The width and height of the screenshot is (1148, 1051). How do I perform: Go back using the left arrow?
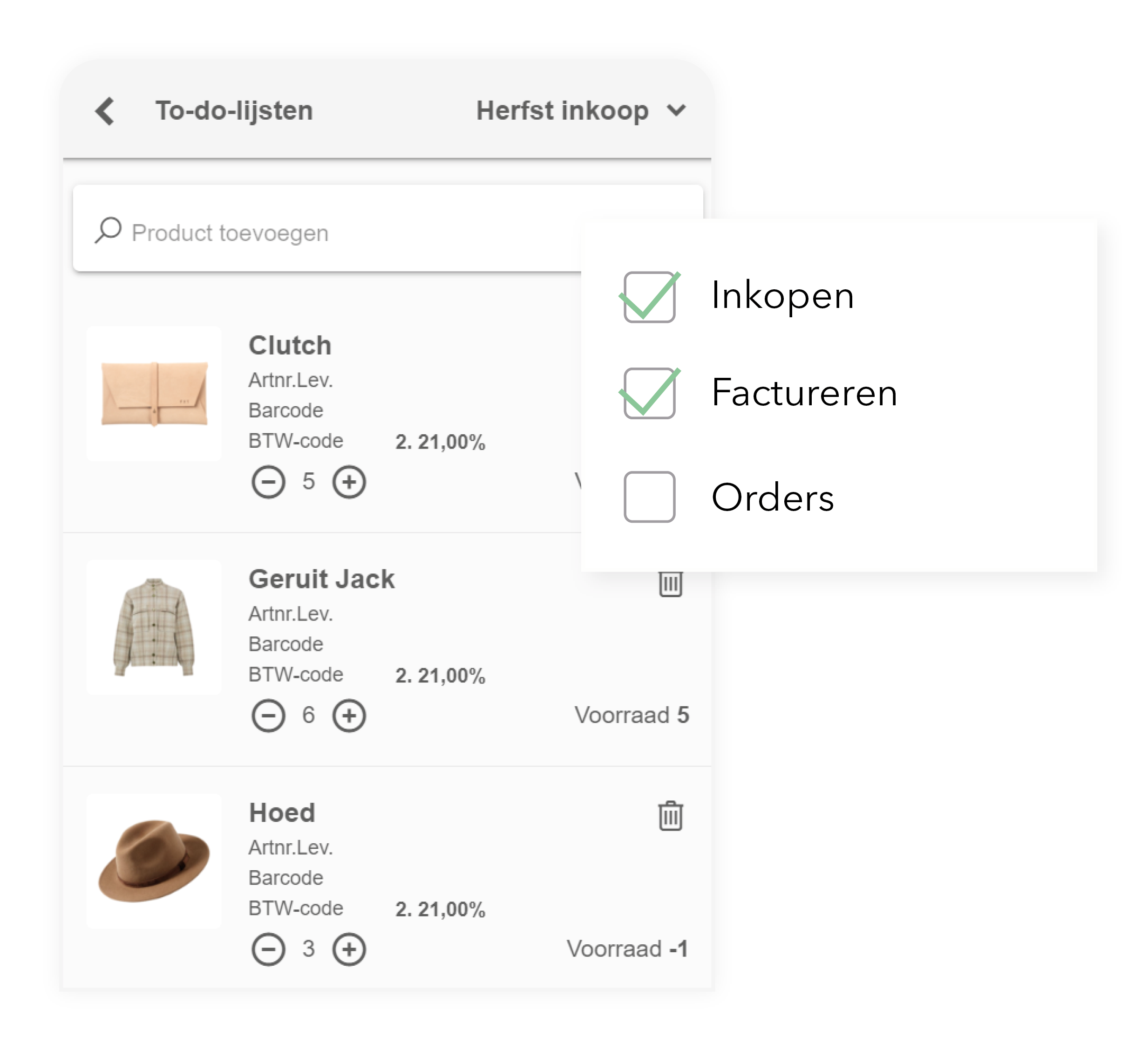(x=105, y=110)
